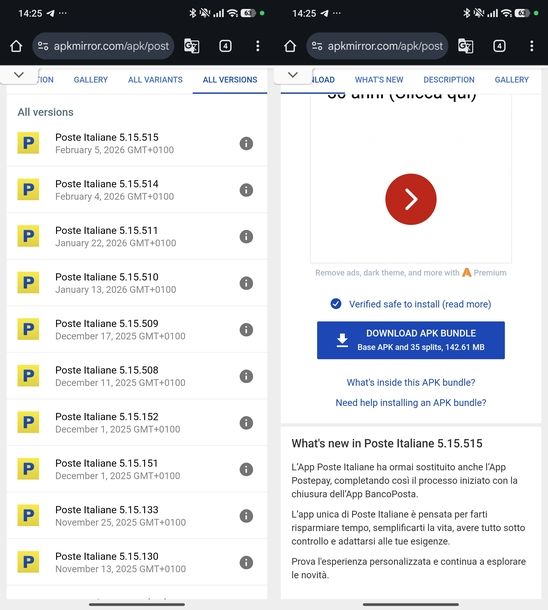Show info for Poste Italiane 5.15.514

246,190
